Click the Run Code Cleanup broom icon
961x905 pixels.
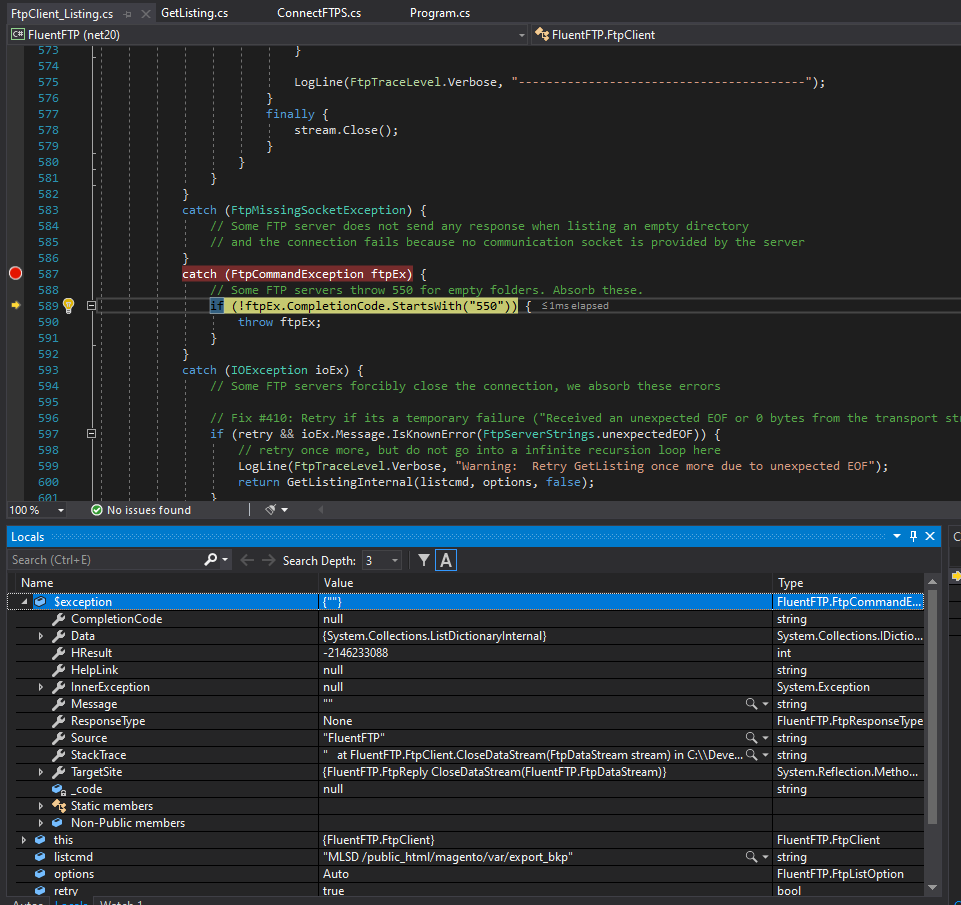click(x=270, y=510)
